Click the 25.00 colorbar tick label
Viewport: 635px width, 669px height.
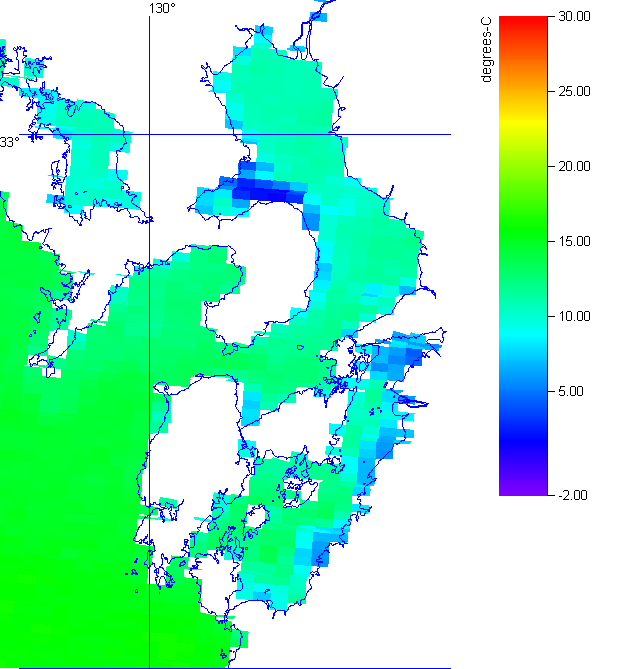coord(574,91)
